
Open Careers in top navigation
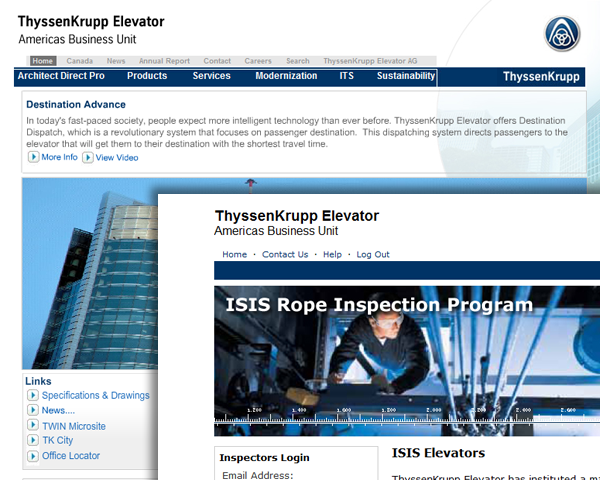258,61
